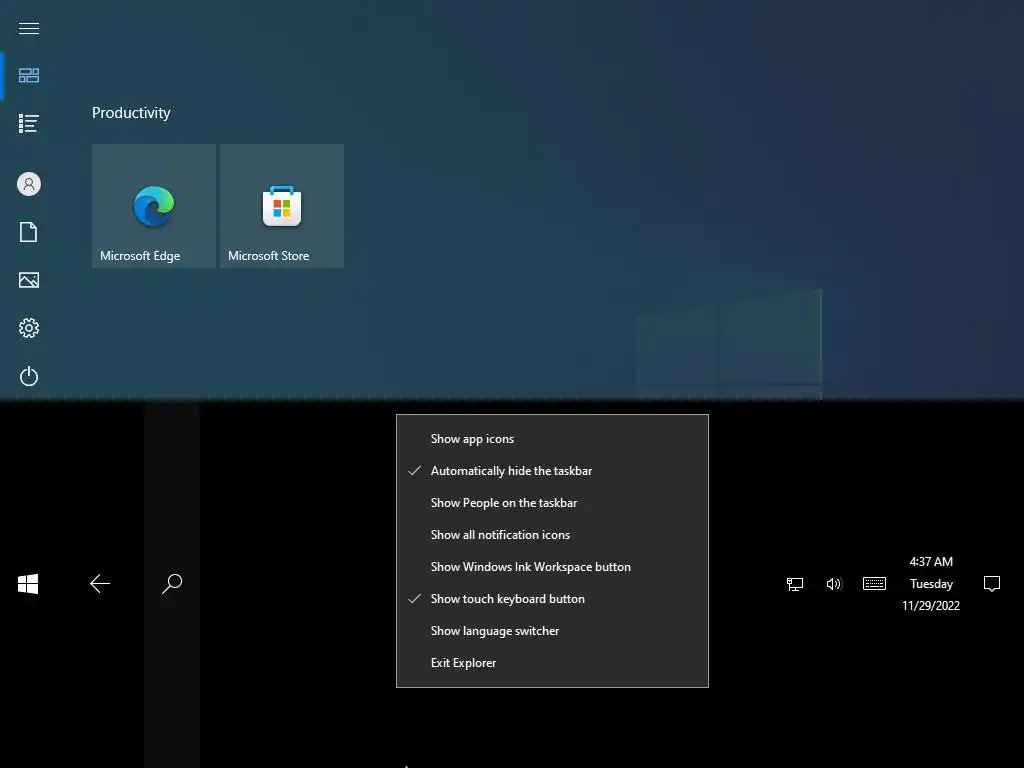Click the Productivity group heading

click(x=131, y=113)
